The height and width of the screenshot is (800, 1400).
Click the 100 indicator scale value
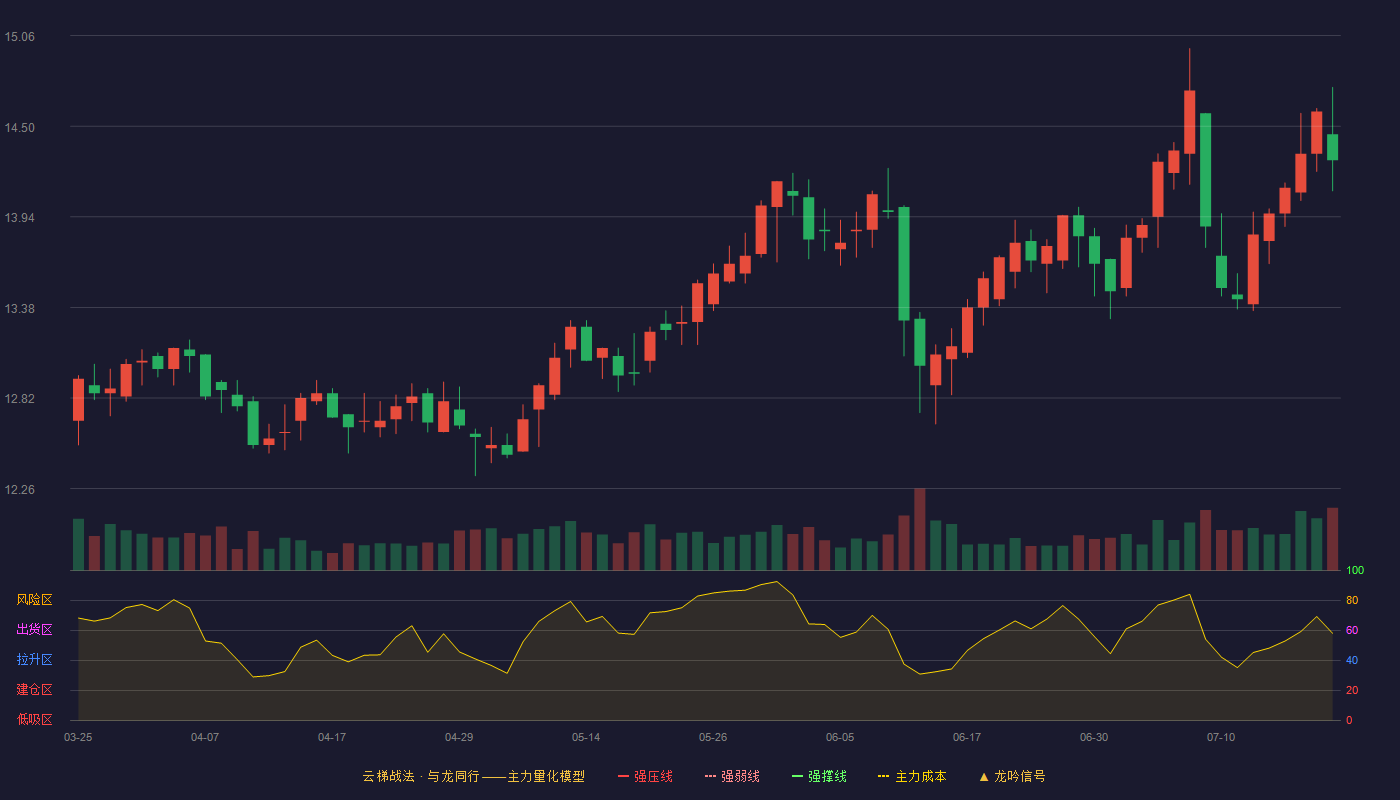click(x=1355, y=570)
